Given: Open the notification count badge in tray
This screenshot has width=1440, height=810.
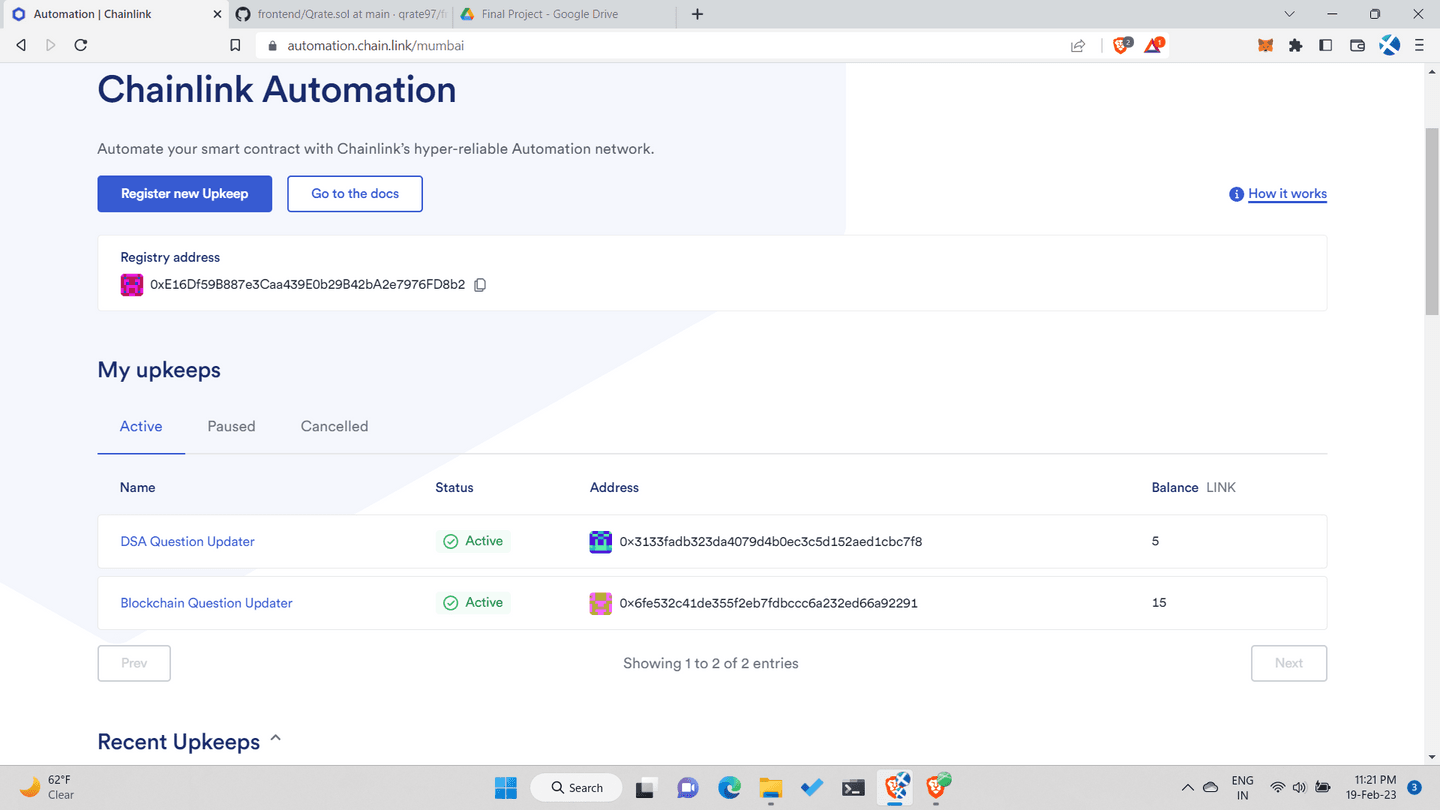Looking at the screenshot, I should point(1415,787).
